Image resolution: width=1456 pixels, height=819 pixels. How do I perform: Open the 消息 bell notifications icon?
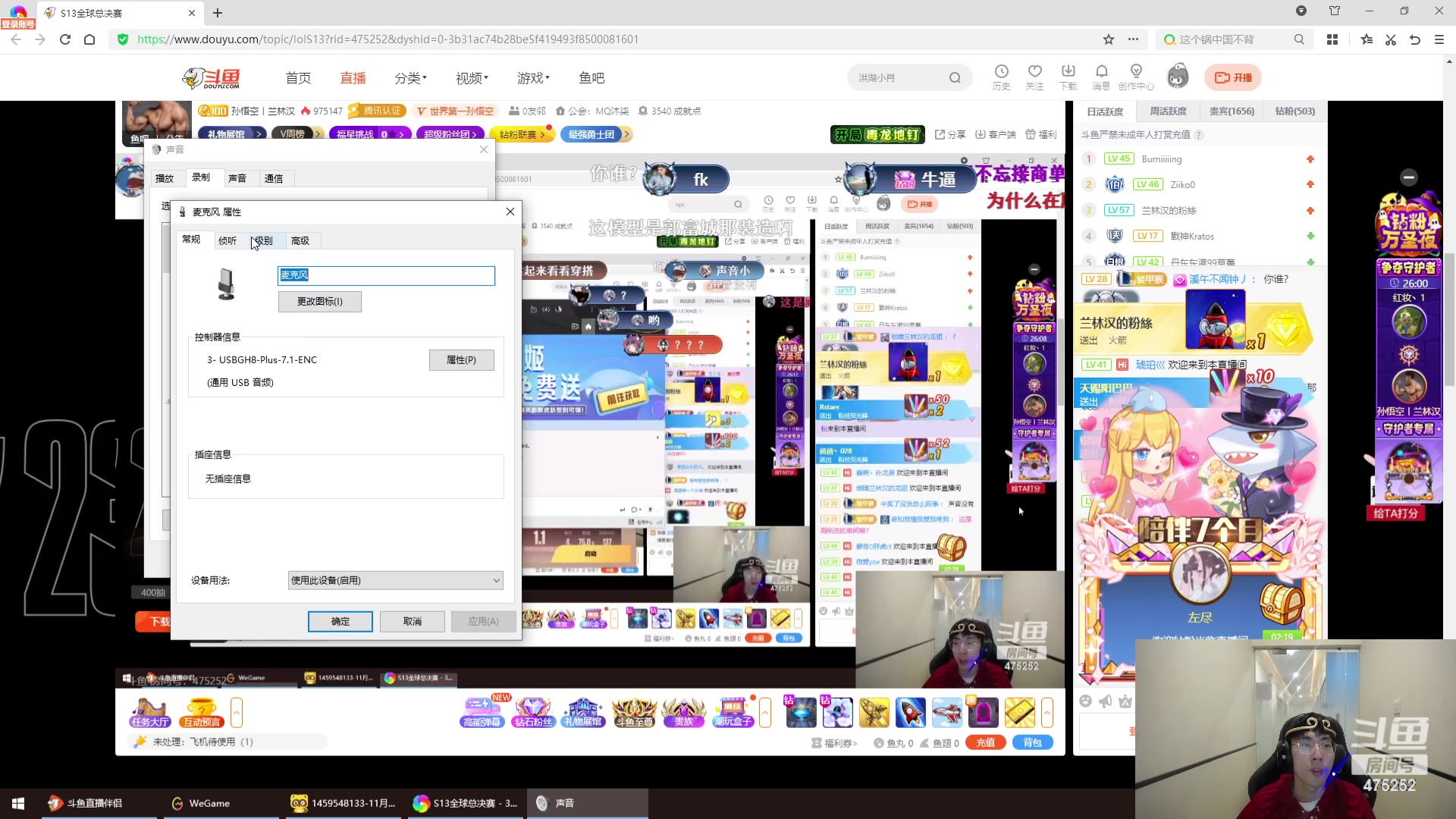coord(1101,77)
